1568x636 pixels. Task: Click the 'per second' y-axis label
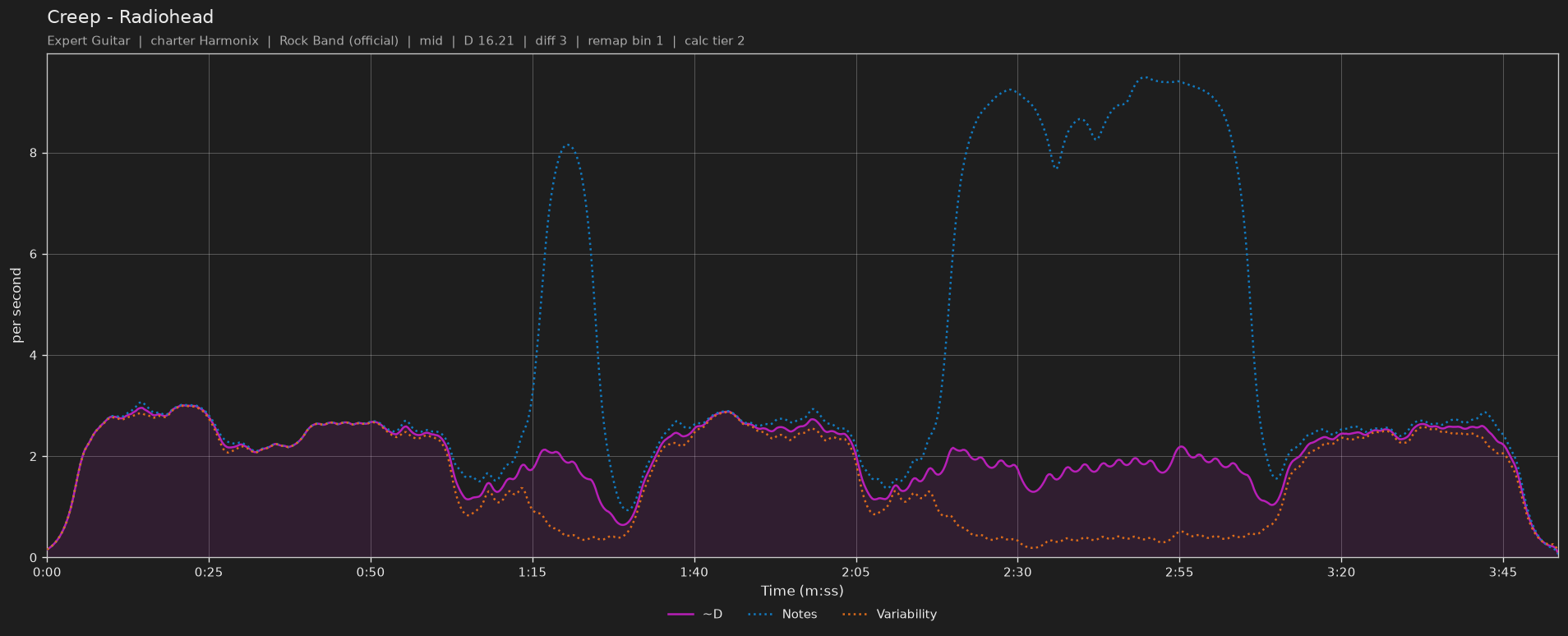click(x=16, y=305)
